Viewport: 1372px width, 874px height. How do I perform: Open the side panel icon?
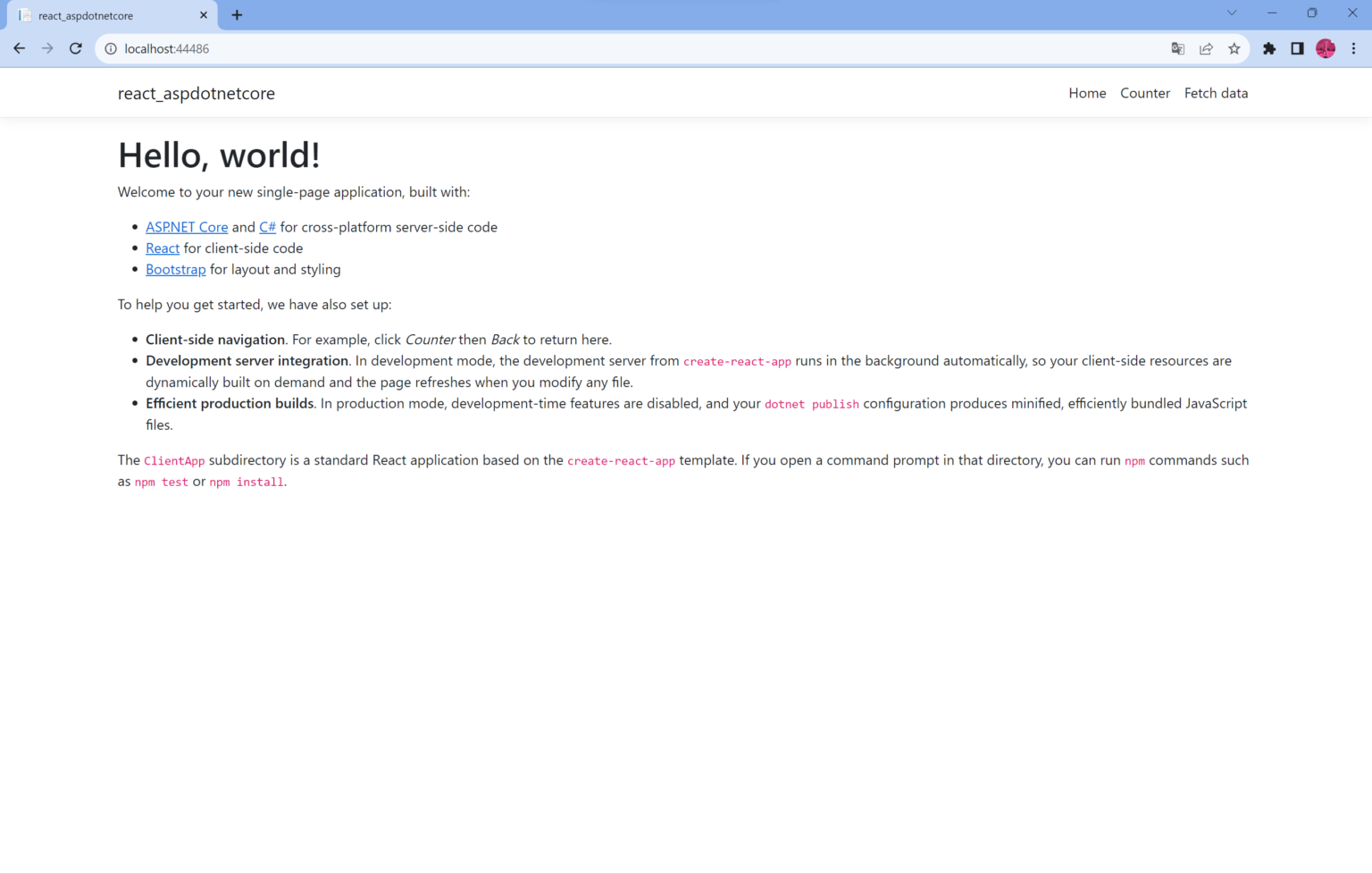pos(1297,48)
